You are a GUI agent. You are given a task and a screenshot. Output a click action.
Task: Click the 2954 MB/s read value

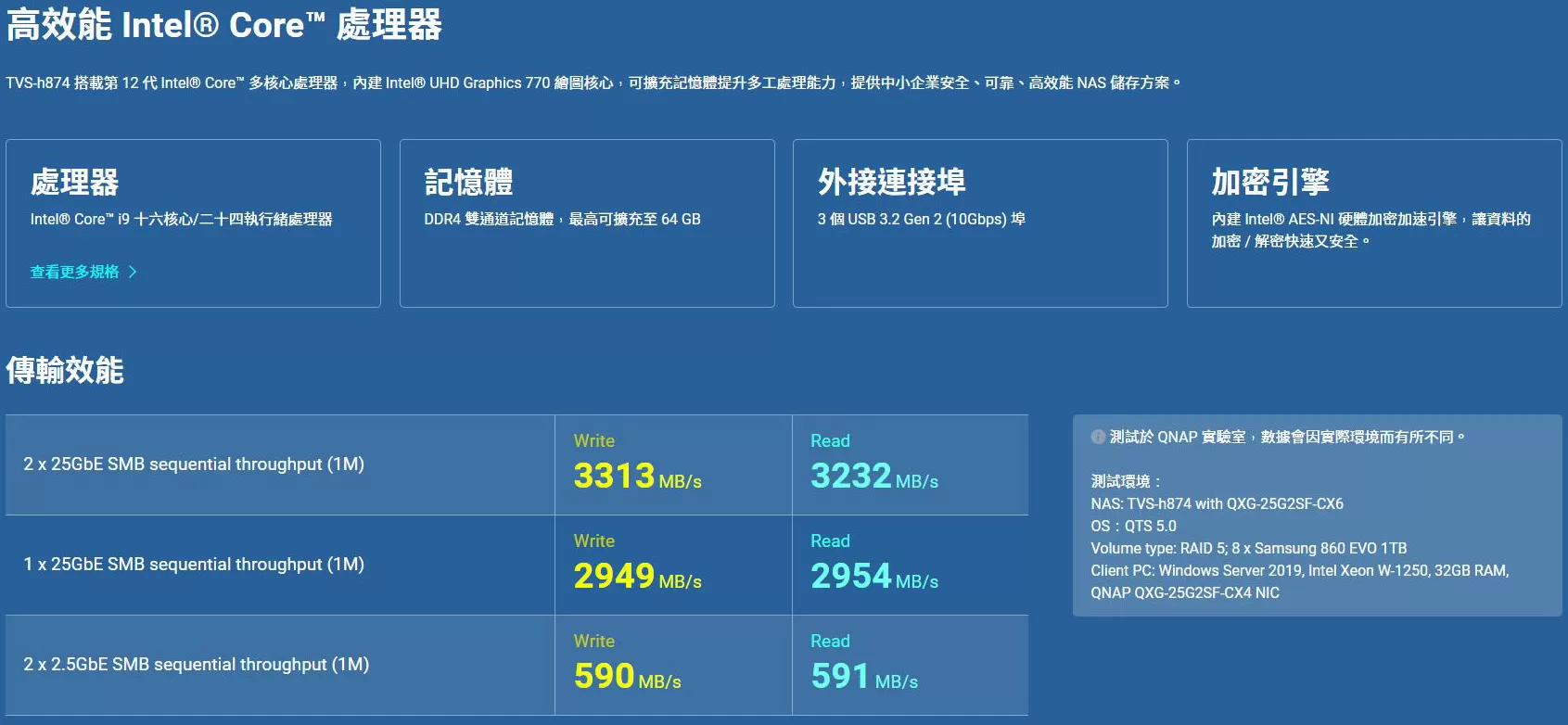(x=874, y=577)
